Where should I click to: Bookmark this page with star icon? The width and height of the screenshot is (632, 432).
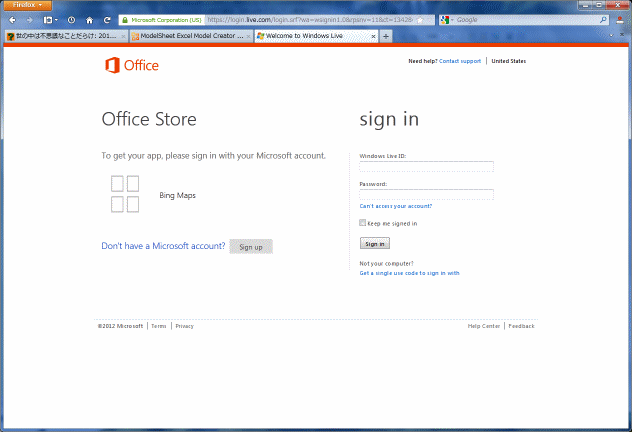click(420, 20)
